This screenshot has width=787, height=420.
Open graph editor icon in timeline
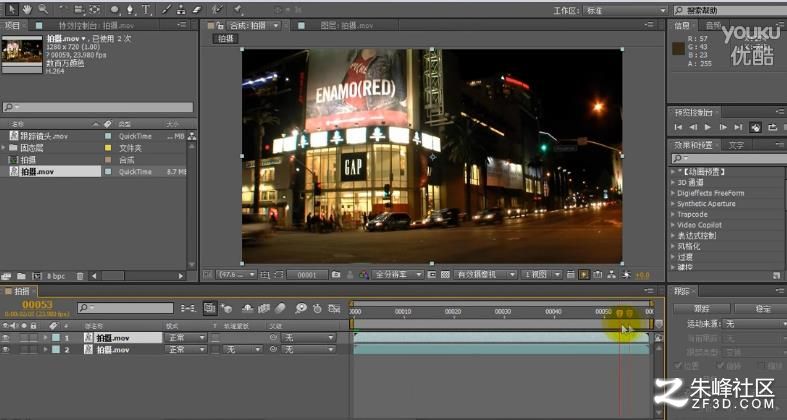click(334, 309)
